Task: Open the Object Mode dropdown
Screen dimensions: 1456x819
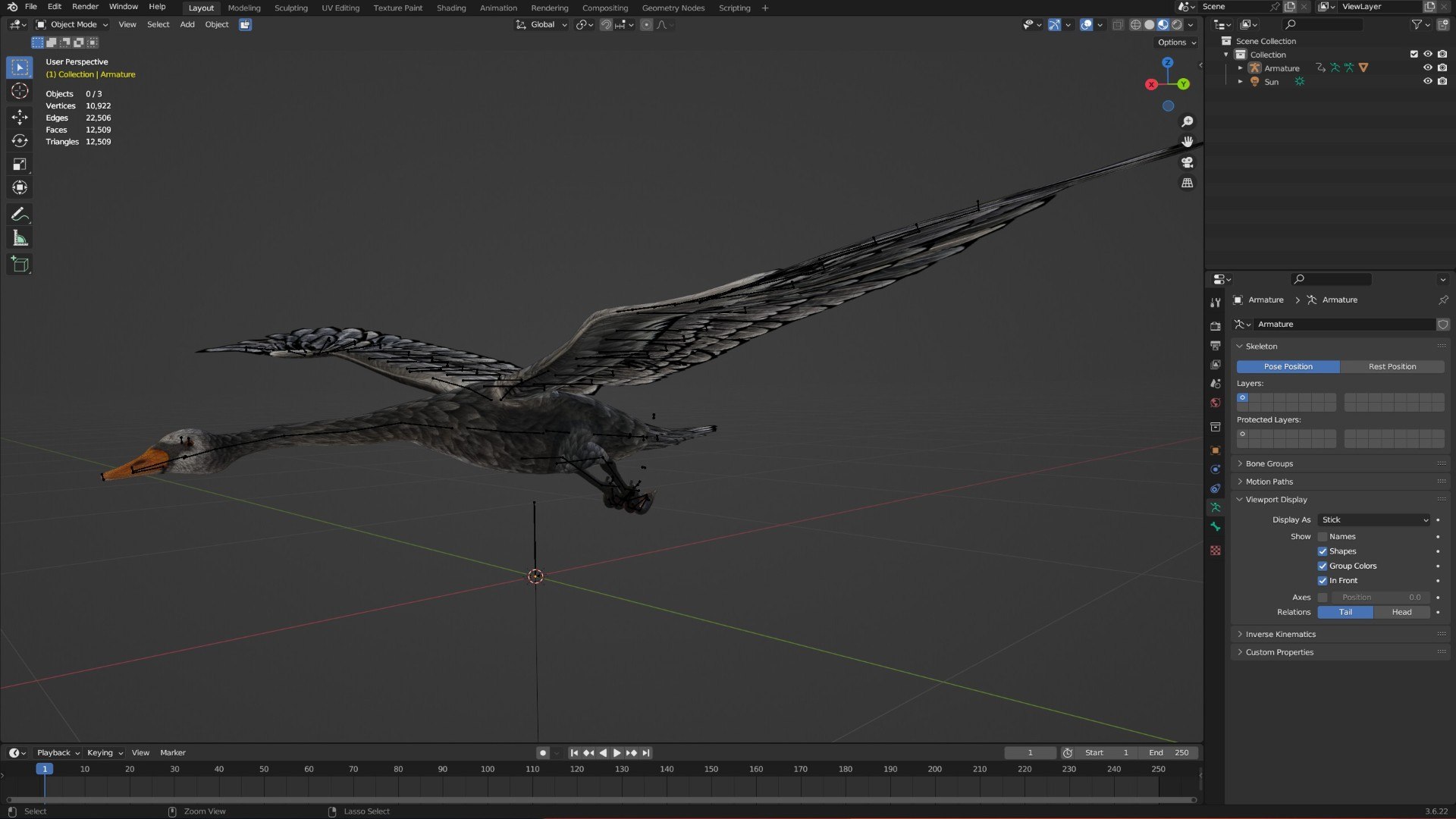Action: tap(72, 24)
